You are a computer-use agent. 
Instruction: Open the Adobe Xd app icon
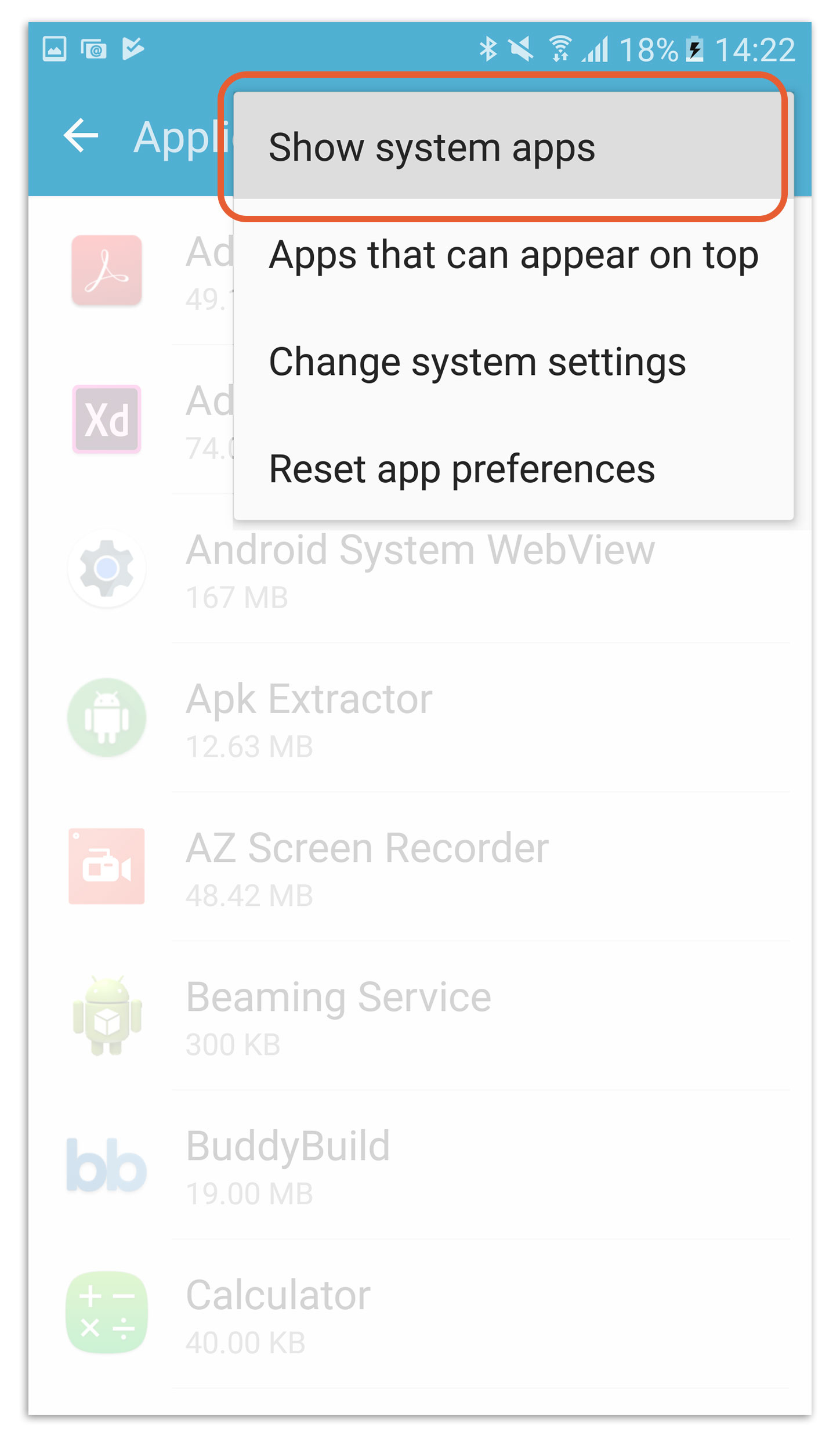(x=107, y=419)
